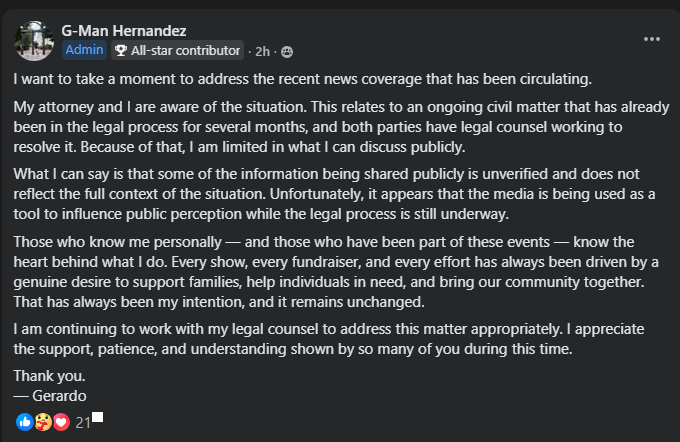Click the Care hugging-heart reaction icon
Viewport: 680px width, 442px height.
click(x=43, y=422)
